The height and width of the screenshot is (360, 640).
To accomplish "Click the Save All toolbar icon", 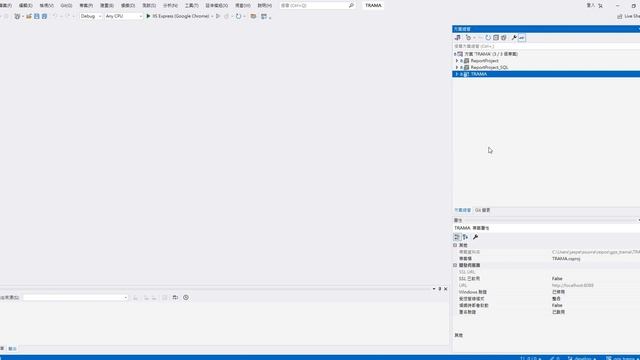I will coord(44,16).
